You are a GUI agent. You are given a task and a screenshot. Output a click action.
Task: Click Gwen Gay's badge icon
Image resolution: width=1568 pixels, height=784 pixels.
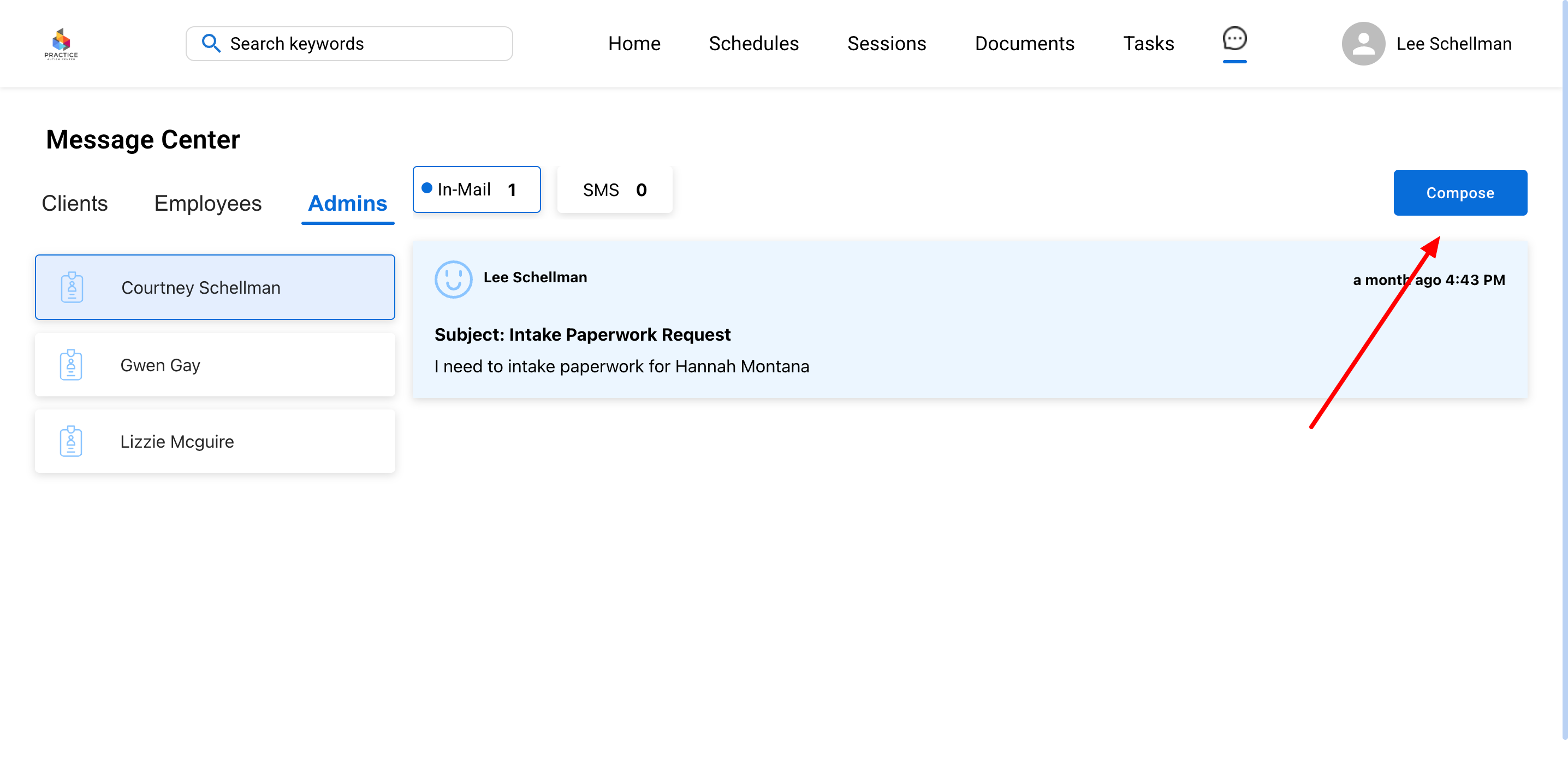(x=70, y=365)
